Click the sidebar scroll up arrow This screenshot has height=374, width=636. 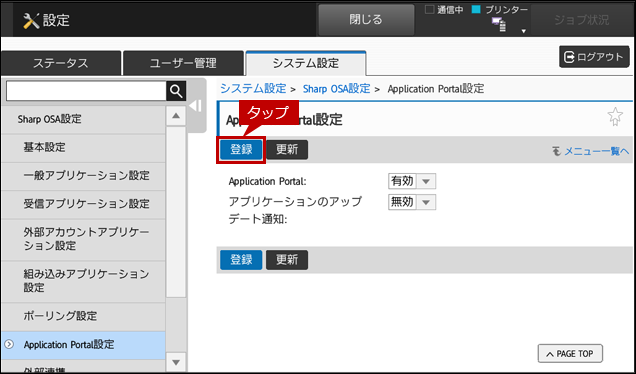[x=176, y=116]
